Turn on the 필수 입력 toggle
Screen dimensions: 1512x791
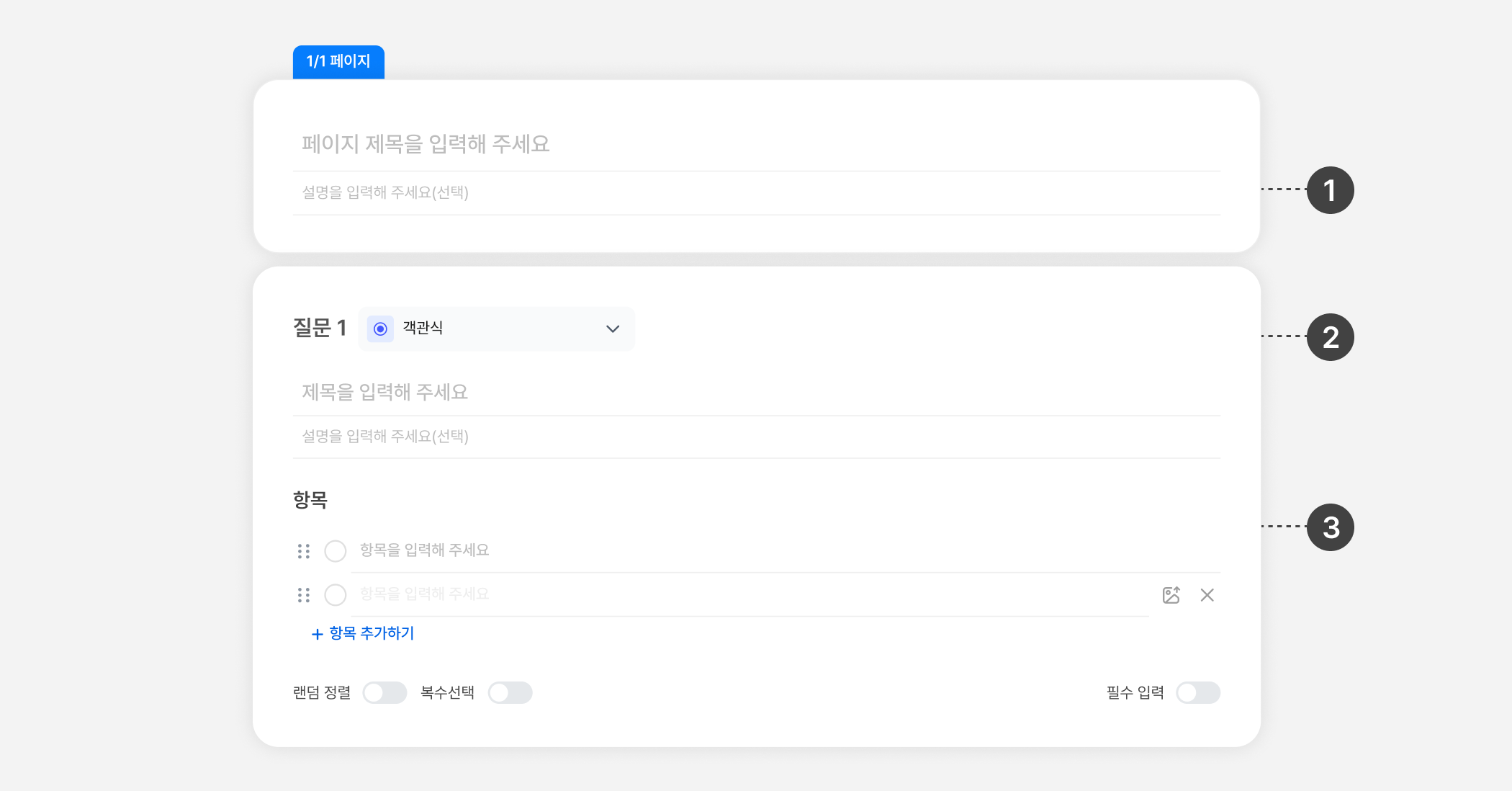1198,693
